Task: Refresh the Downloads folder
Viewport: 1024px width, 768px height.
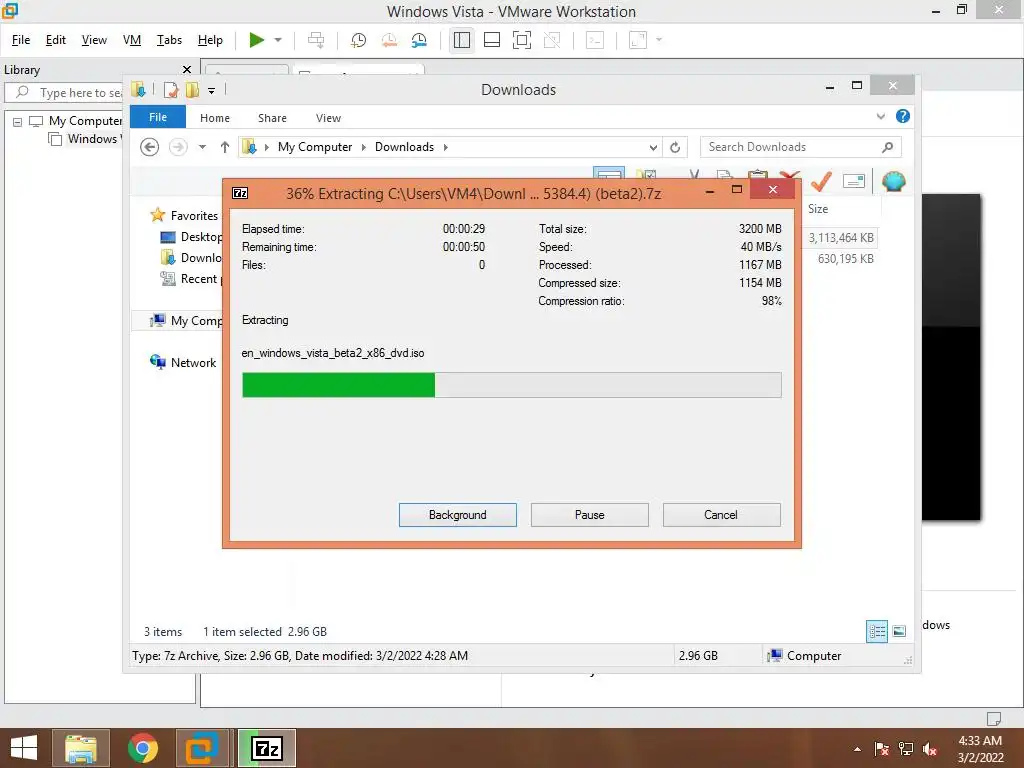Action: (x=675, y=148)
